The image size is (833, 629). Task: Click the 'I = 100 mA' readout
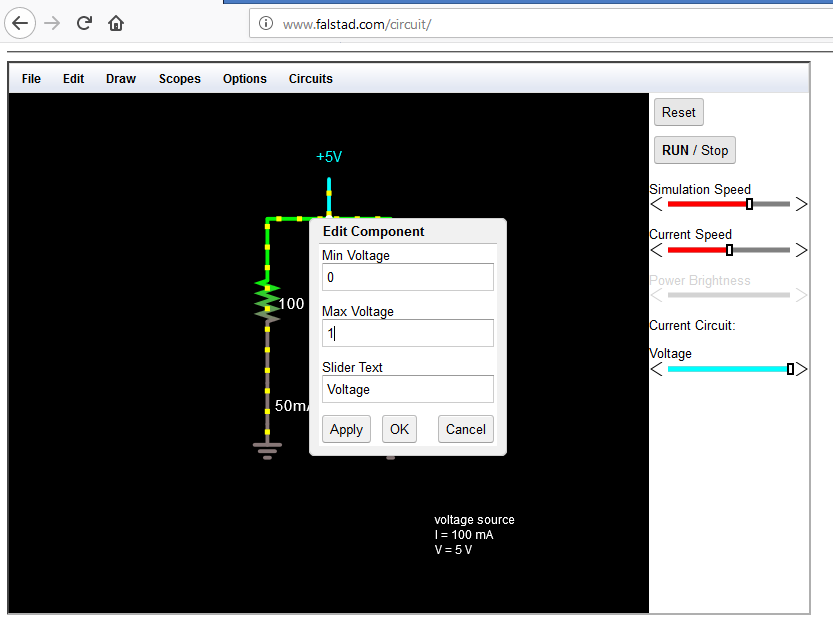point(464,535)
